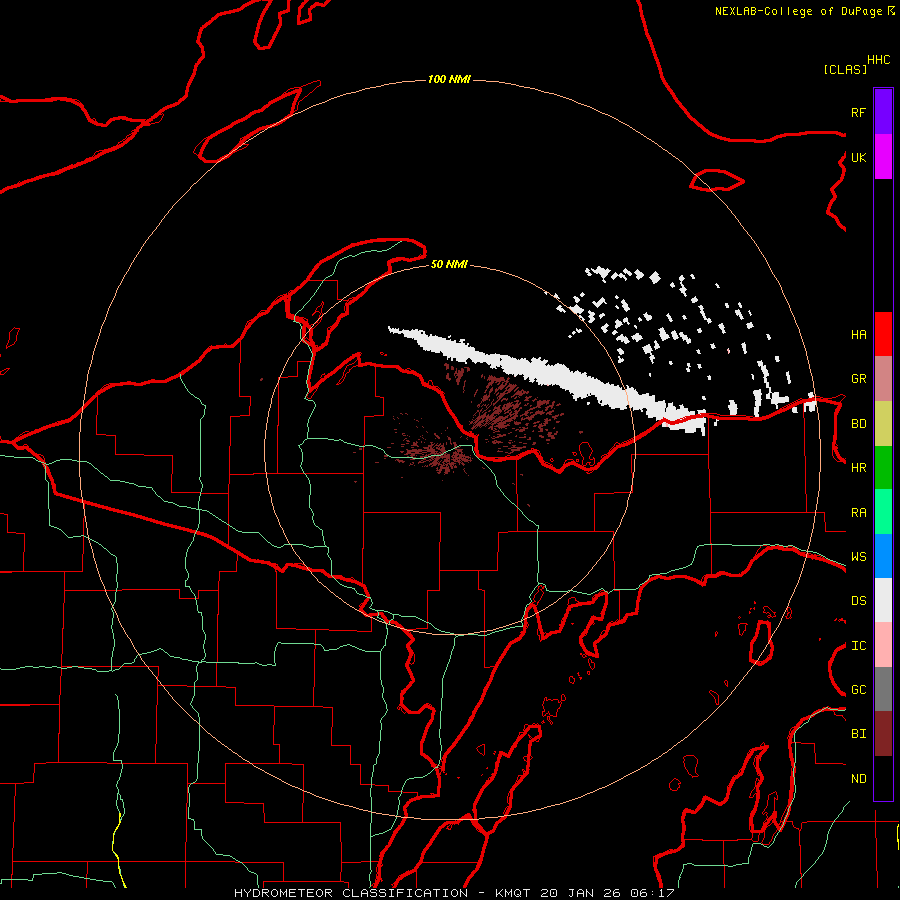Click the 'BI' legend label
The image size is (900, 900).
click(858, 734)
